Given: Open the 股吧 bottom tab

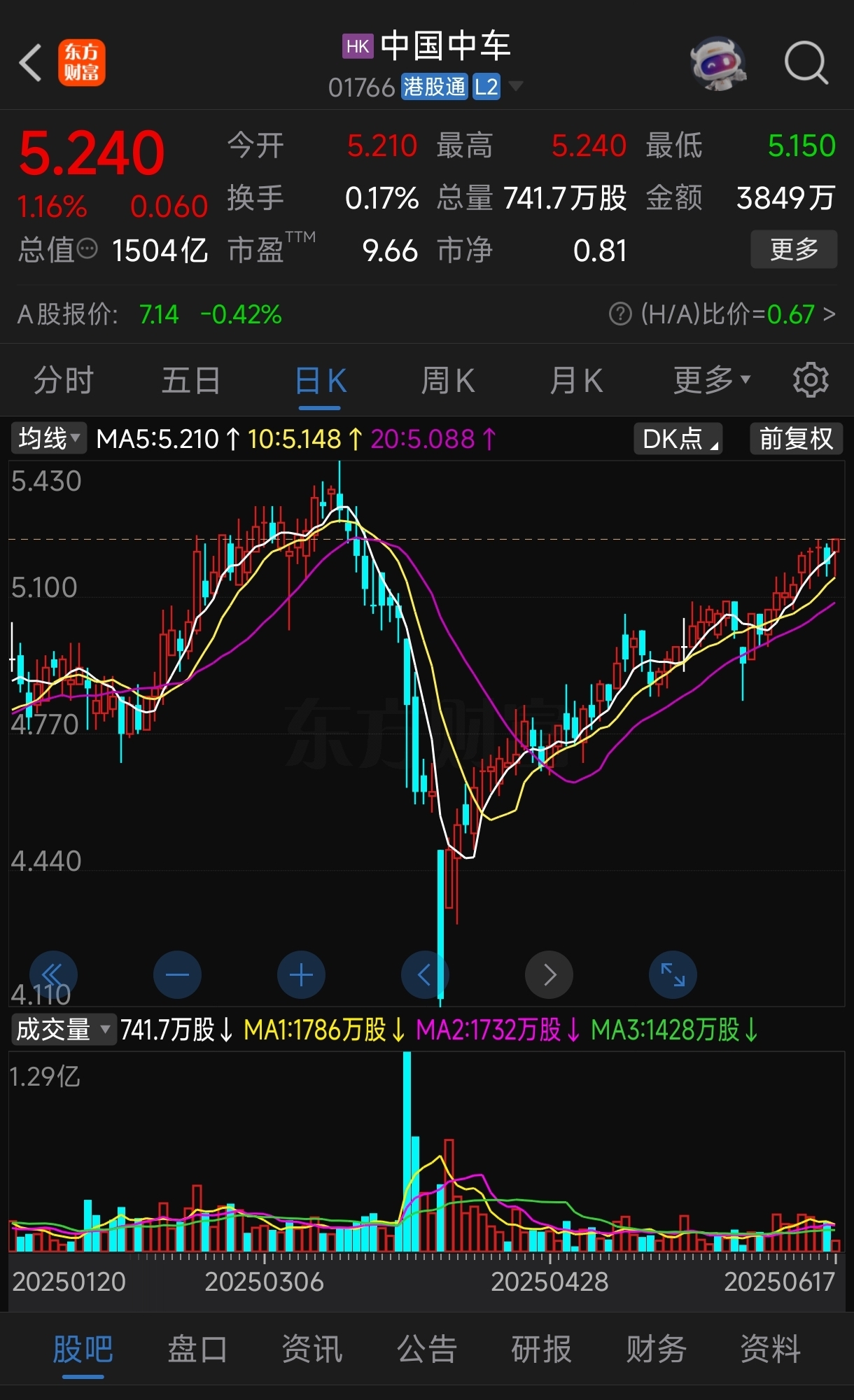Looking at the screenshot, I should click(x=83, y=1349).
